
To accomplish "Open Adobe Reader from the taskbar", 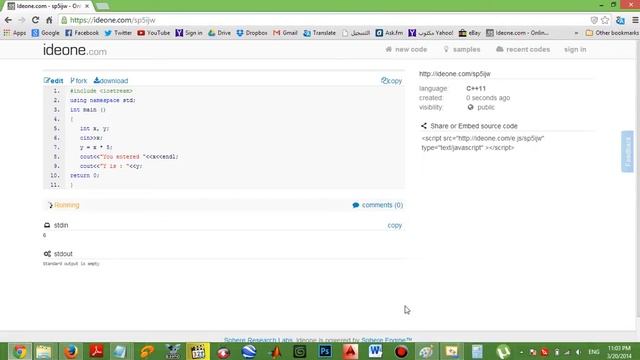I will click(96, 351).
